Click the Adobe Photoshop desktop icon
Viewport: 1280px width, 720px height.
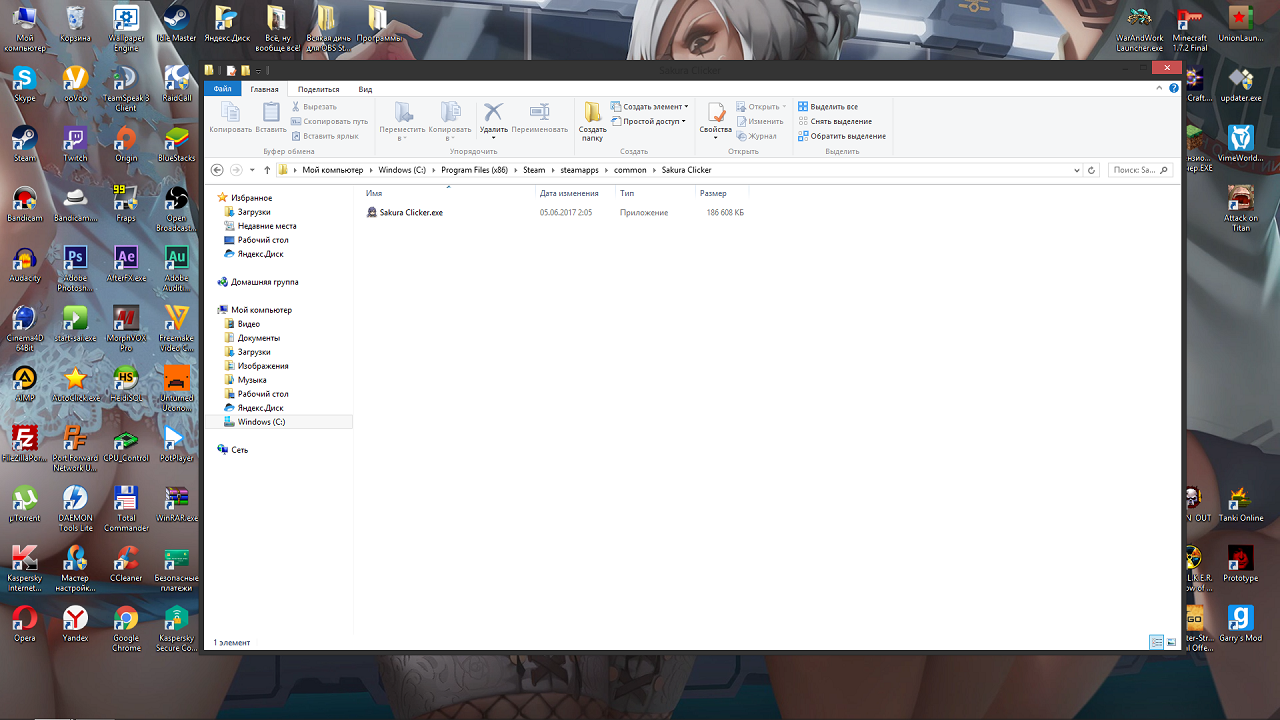coord(75,267)
